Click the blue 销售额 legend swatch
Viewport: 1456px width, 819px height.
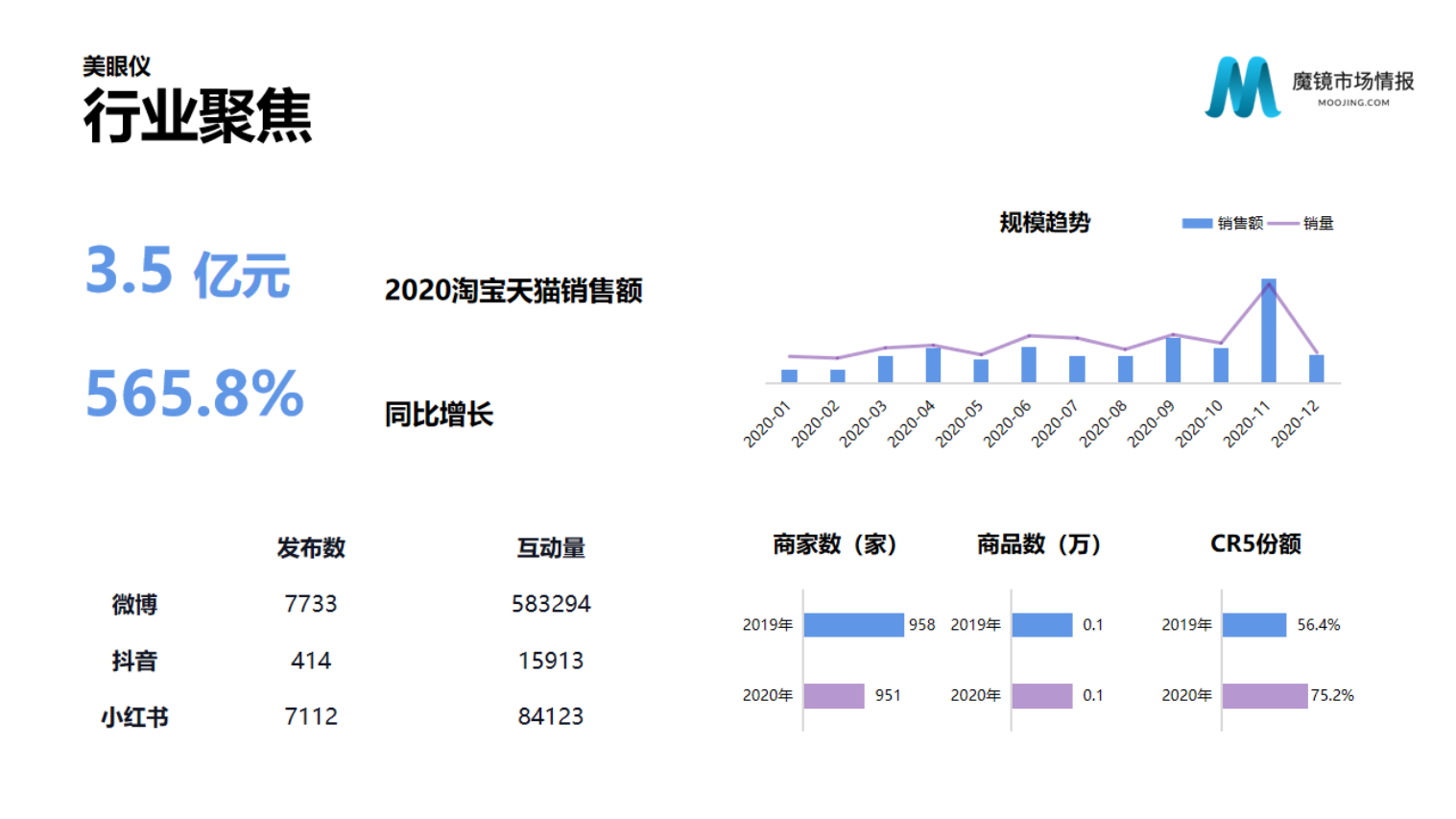(x=1197, y=224)
